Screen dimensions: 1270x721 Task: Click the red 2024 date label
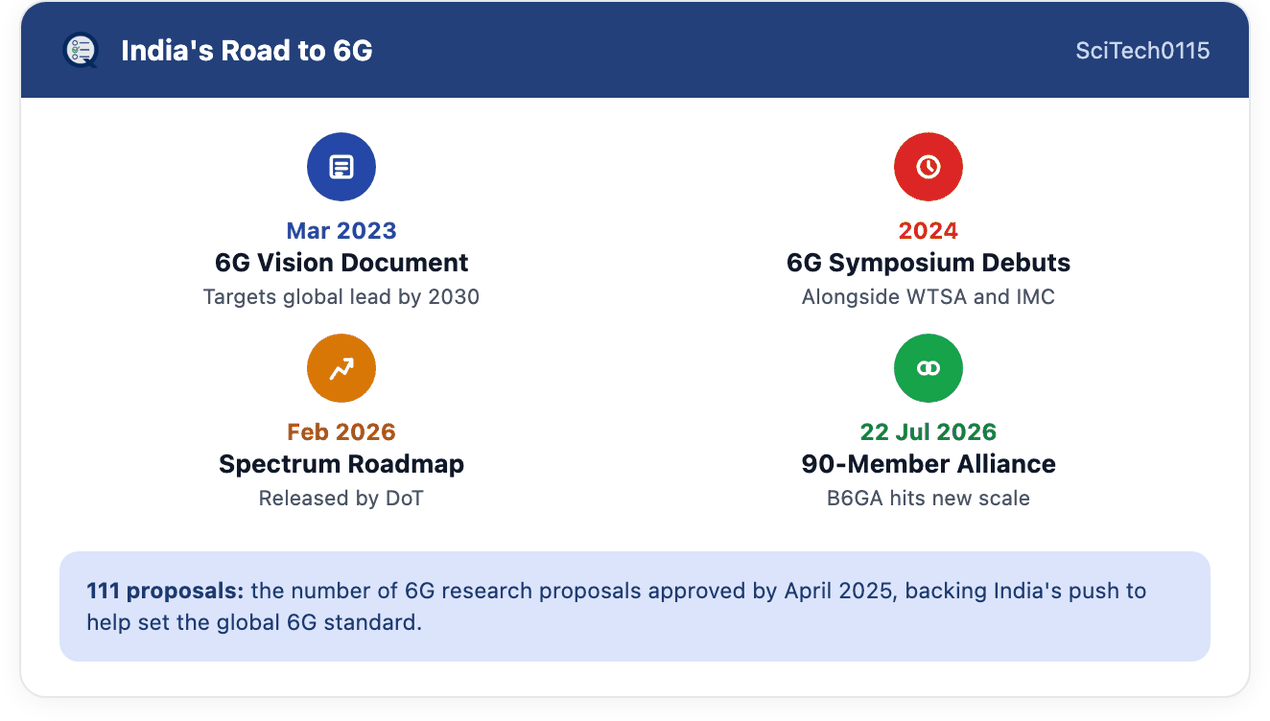coord(928,231)
